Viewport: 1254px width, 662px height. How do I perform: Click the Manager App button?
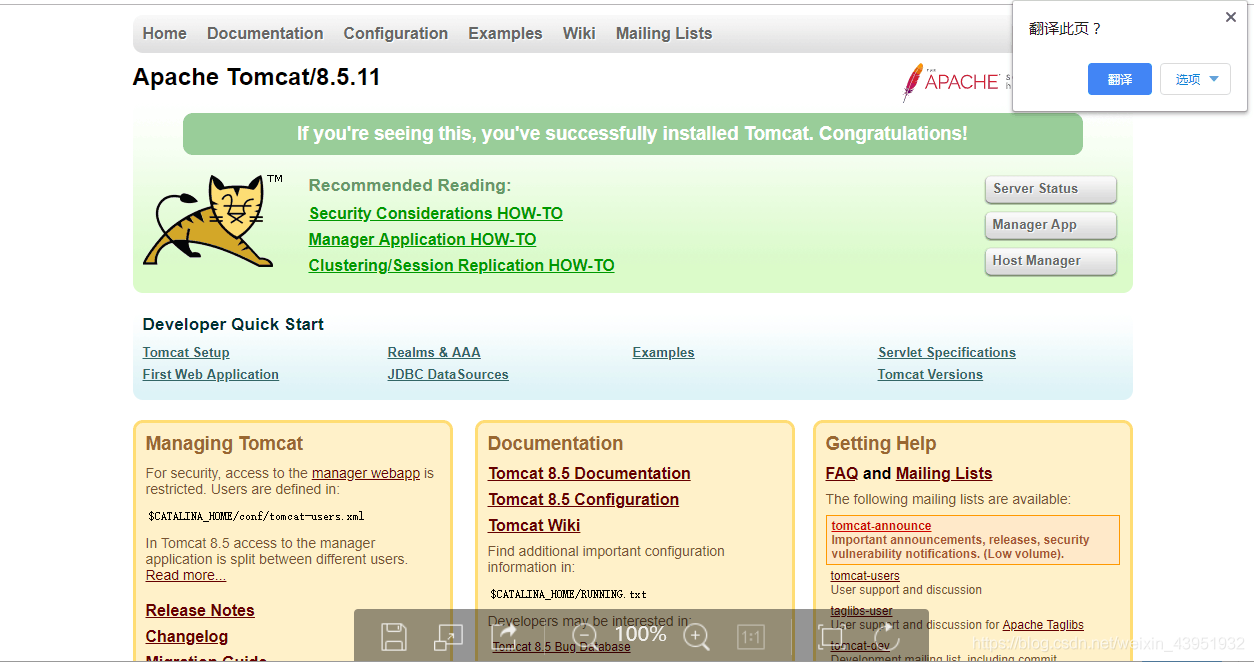pos(1050,225)
